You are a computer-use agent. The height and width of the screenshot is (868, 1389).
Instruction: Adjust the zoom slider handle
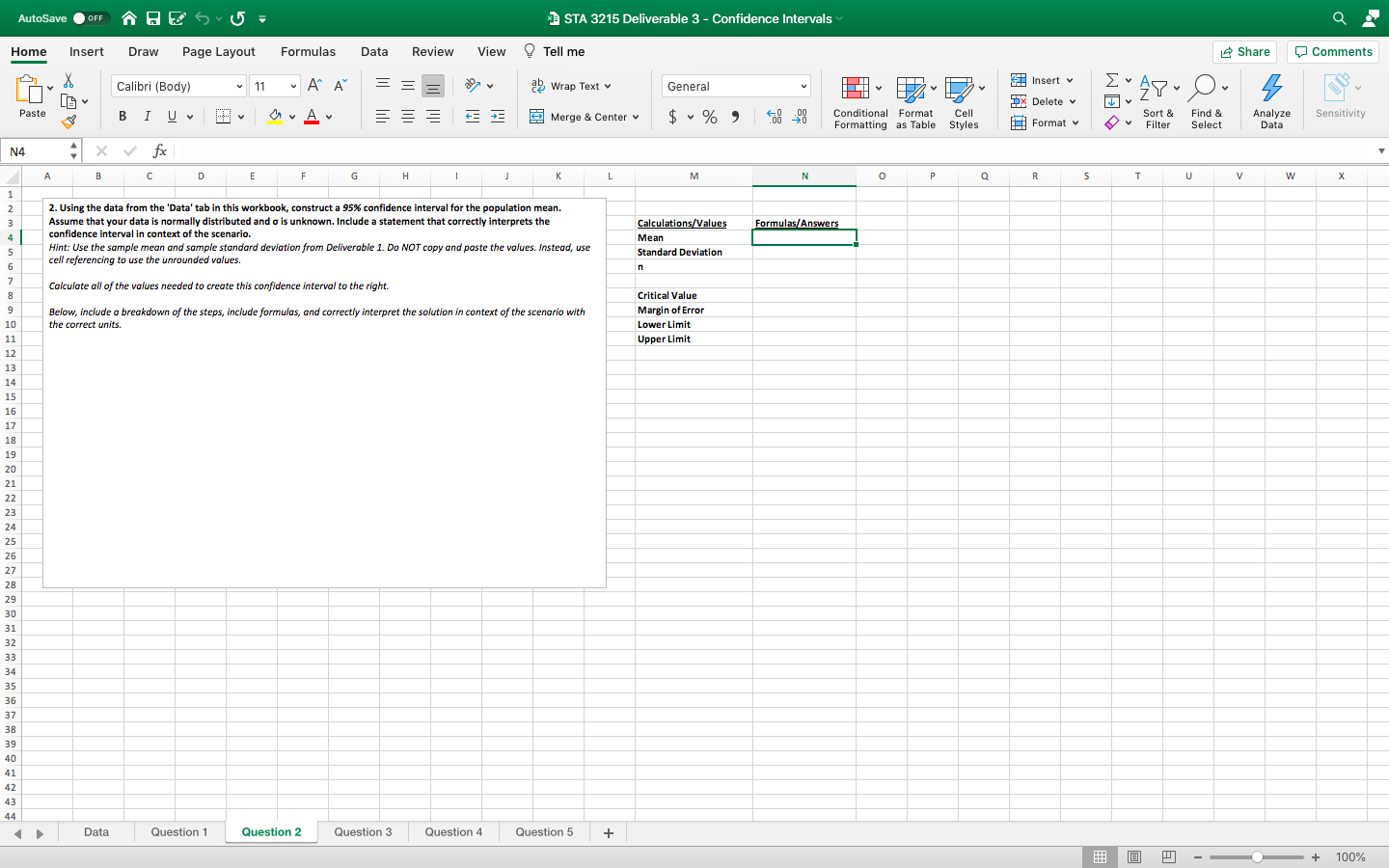1258,857
